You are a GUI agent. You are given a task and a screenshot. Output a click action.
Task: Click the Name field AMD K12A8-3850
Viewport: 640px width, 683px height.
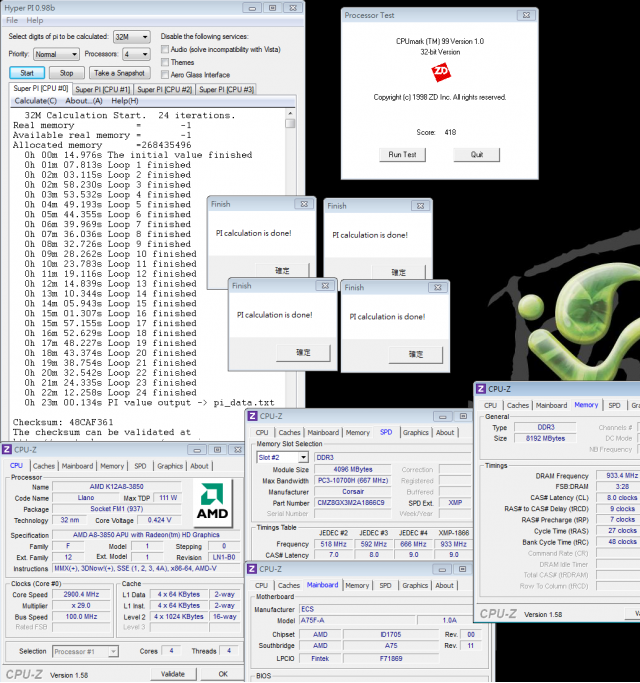[x=116, y=487]
